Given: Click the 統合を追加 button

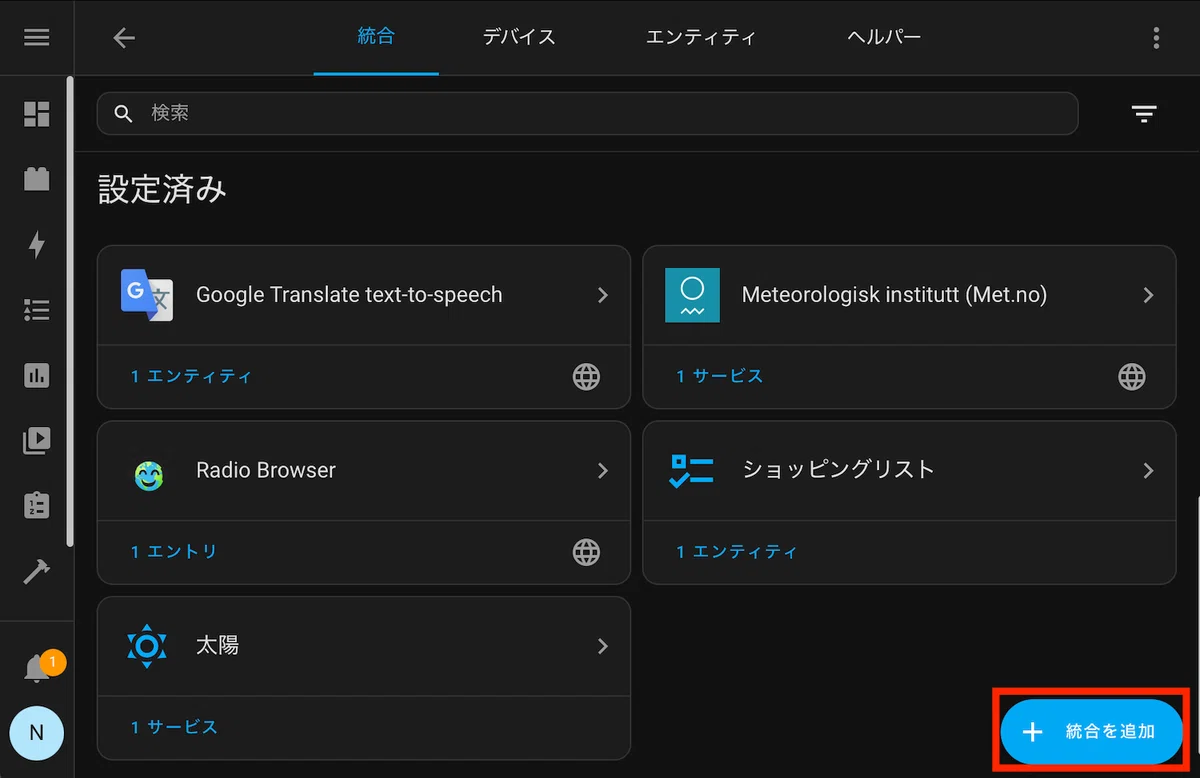Looking at the screenshot, I should 1091,732.
